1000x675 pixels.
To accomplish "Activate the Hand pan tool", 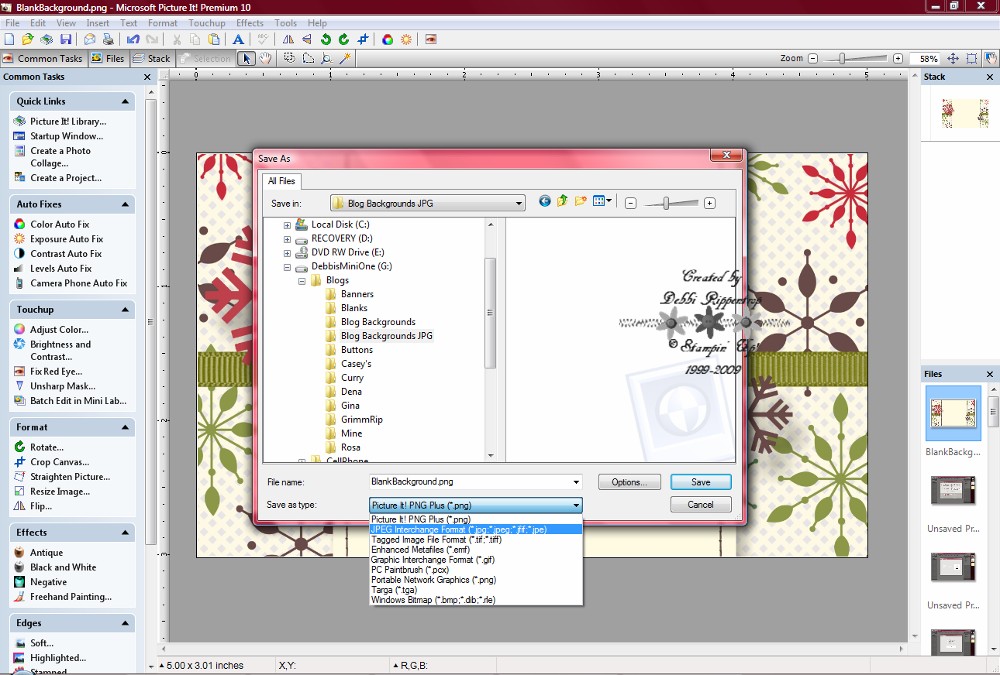I will (x=265, y=59).
